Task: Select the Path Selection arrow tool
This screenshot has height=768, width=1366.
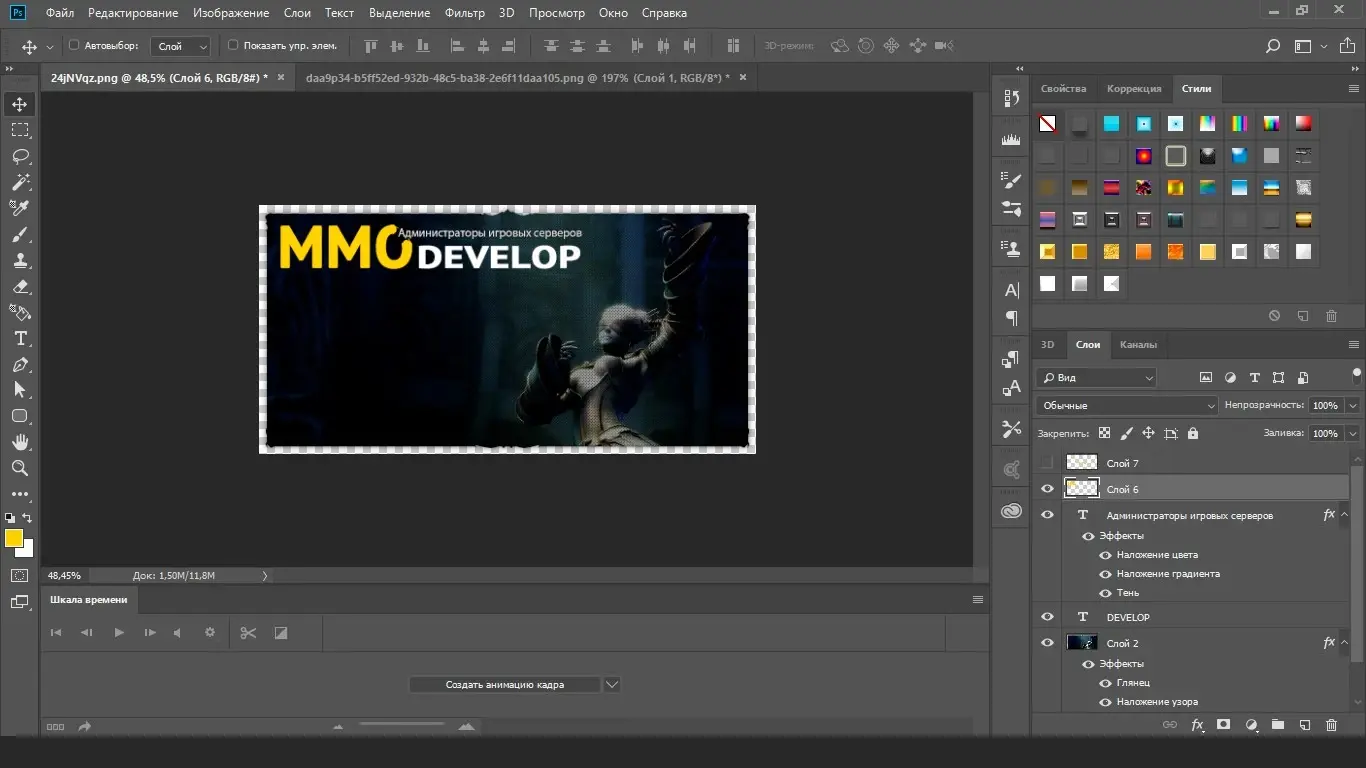Action: coord(20,390)
